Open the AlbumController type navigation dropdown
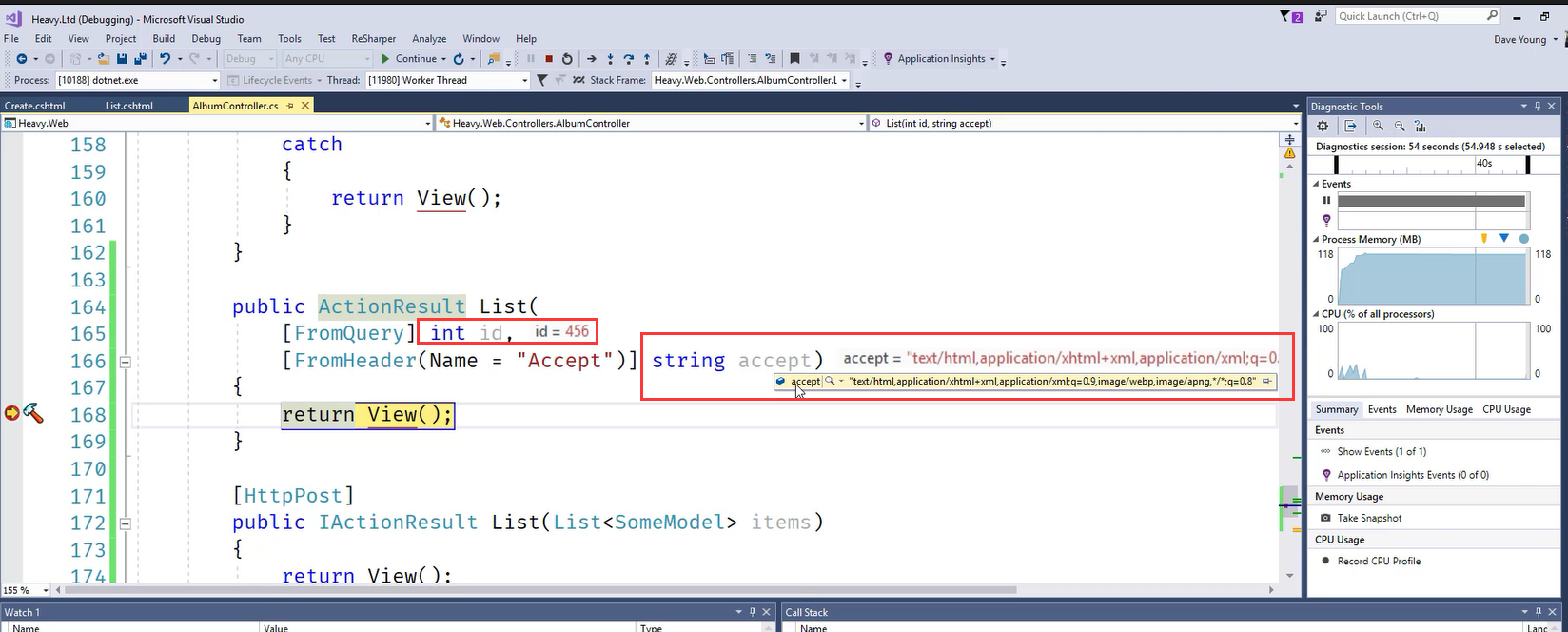Viewport: 1568px width, 632px height. coord(651,123)
